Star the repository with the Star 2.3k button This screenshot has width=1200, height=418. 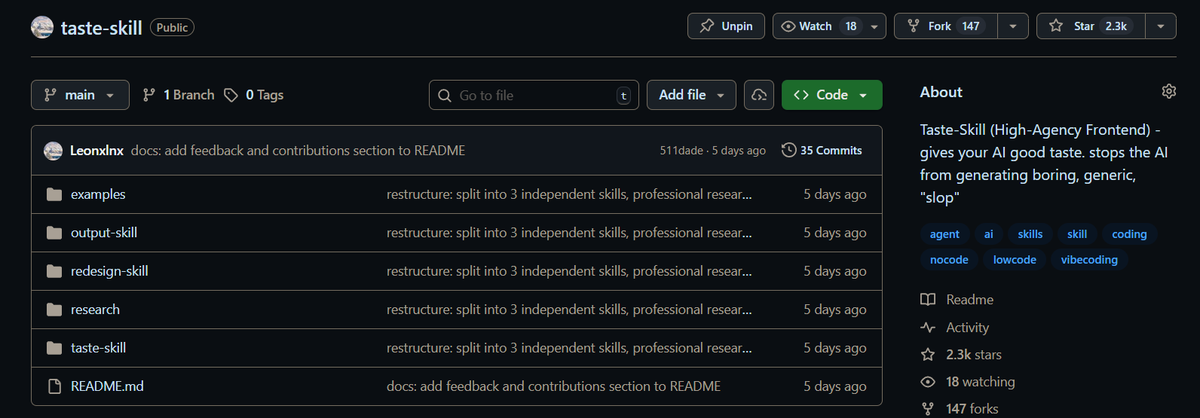pos(1089,26)
